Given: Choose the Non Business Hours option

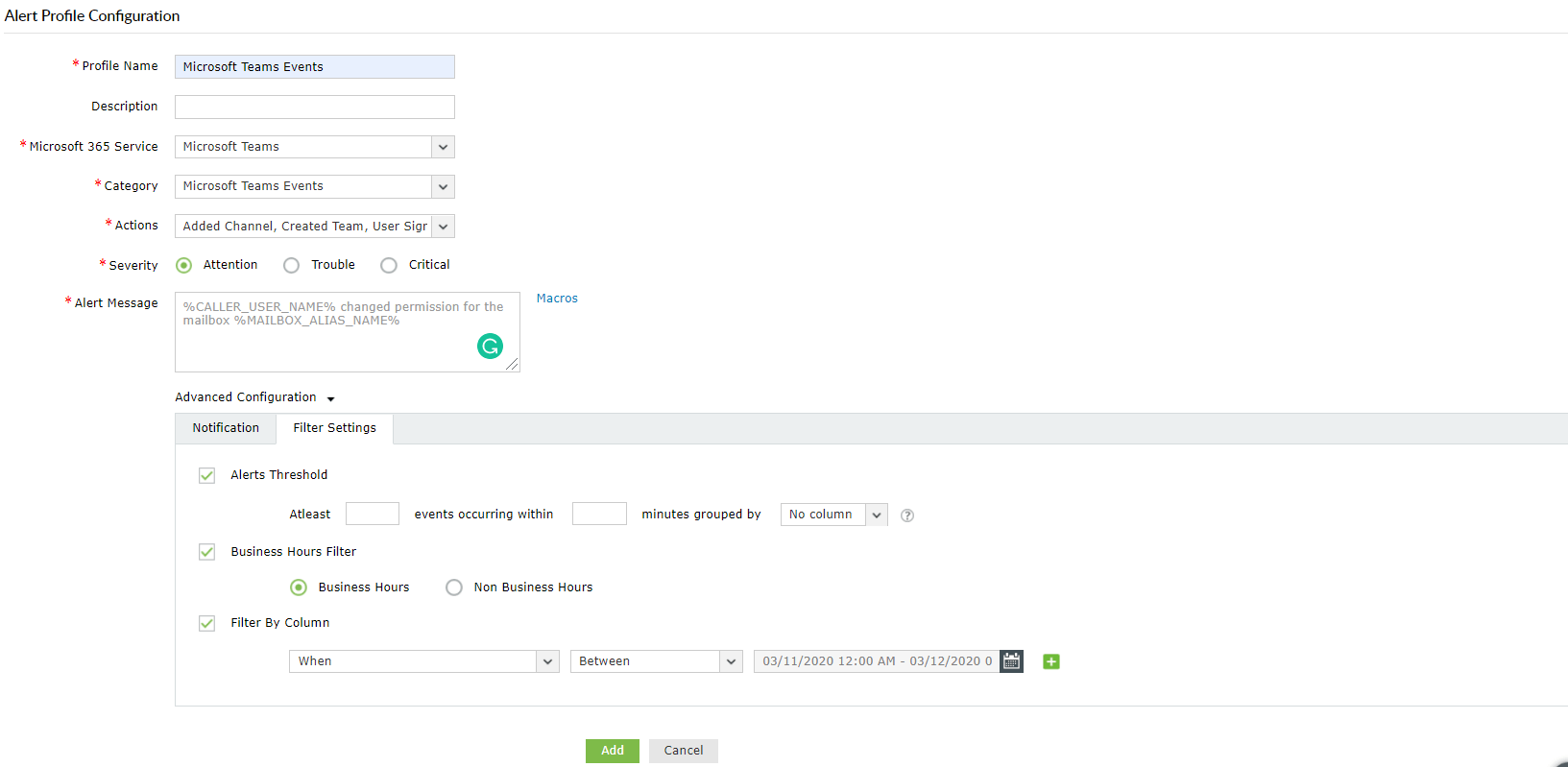Looking at the screenshot, I should tap(454, 587).
